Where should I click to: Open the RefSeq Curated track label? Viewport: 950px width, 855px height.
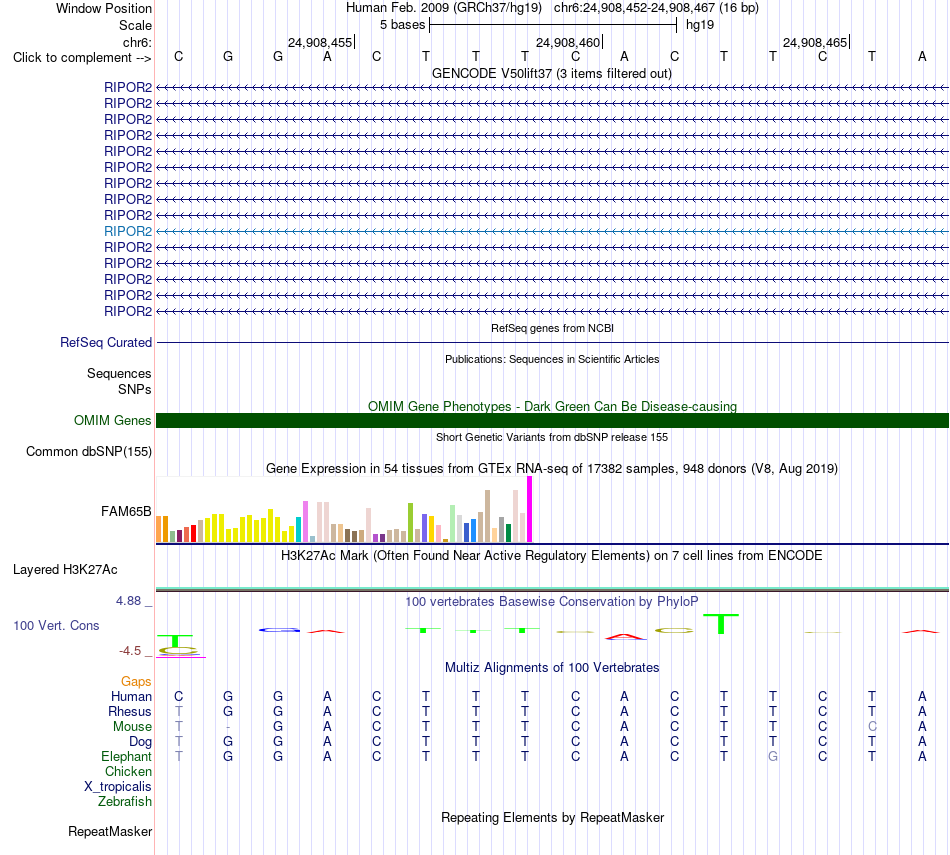[106, 342]
